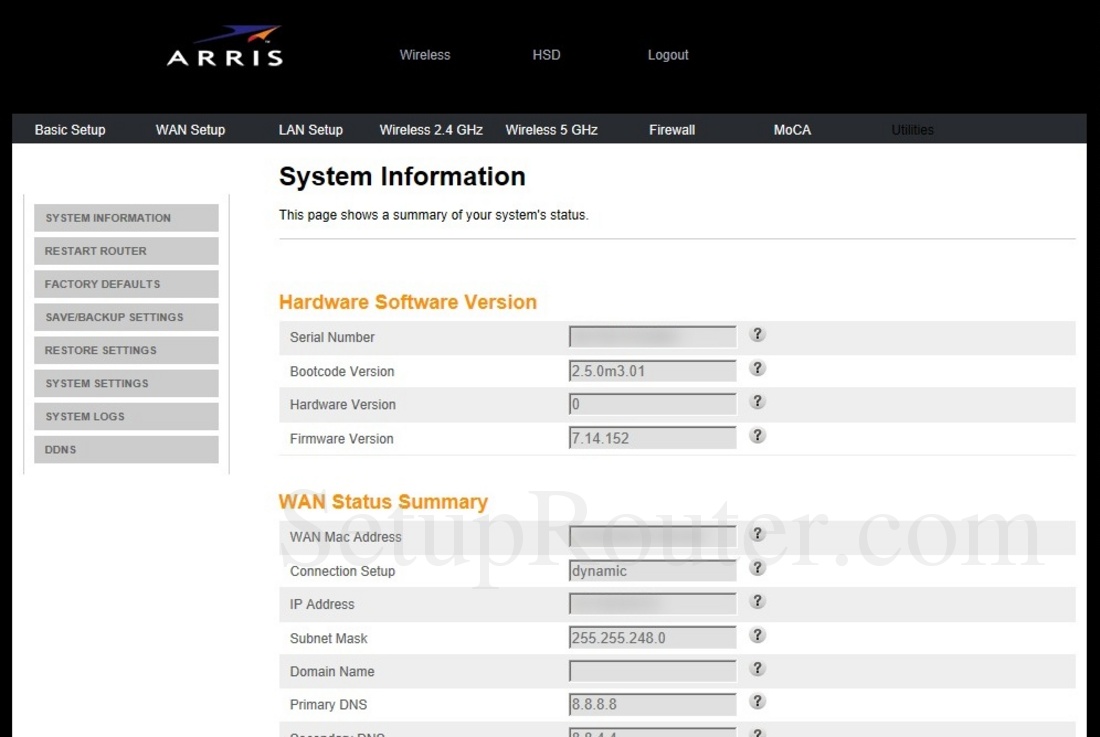
Task: Open the Utilities tab
Action: click(x=912, y=129)
